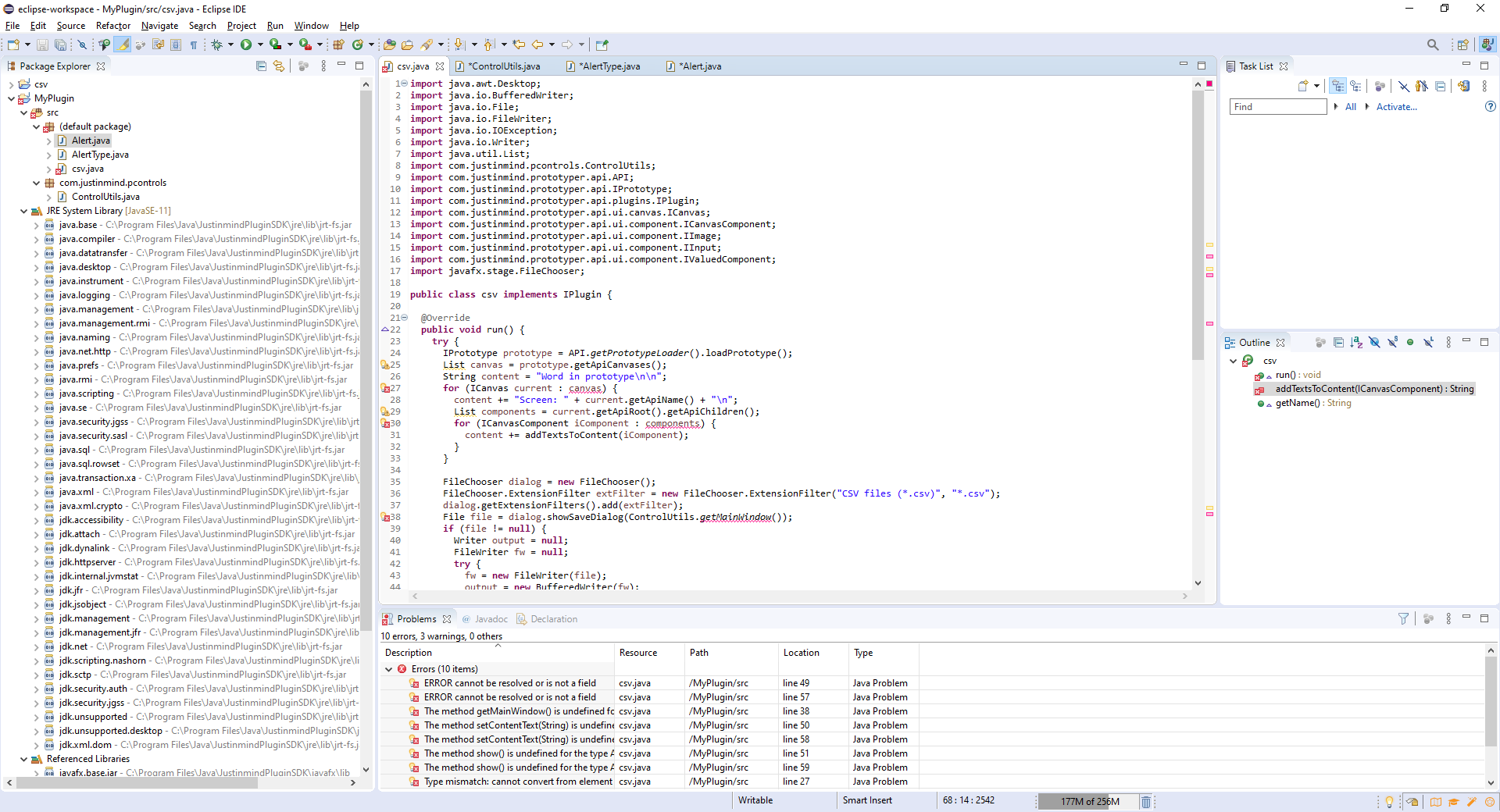Viewport: 1500px width, 812px height.
Task: Open the Refactor menu
Action: pos(112,26)
